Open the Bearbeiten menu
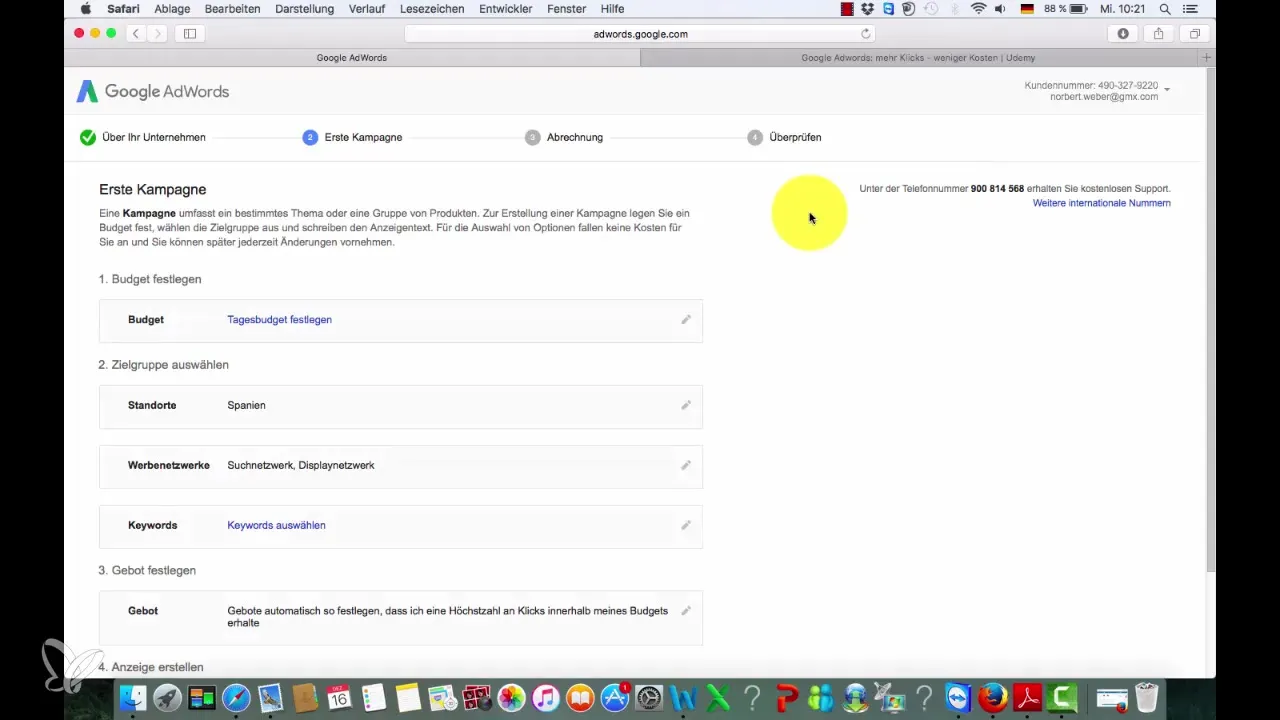 (x=232, y=9)
